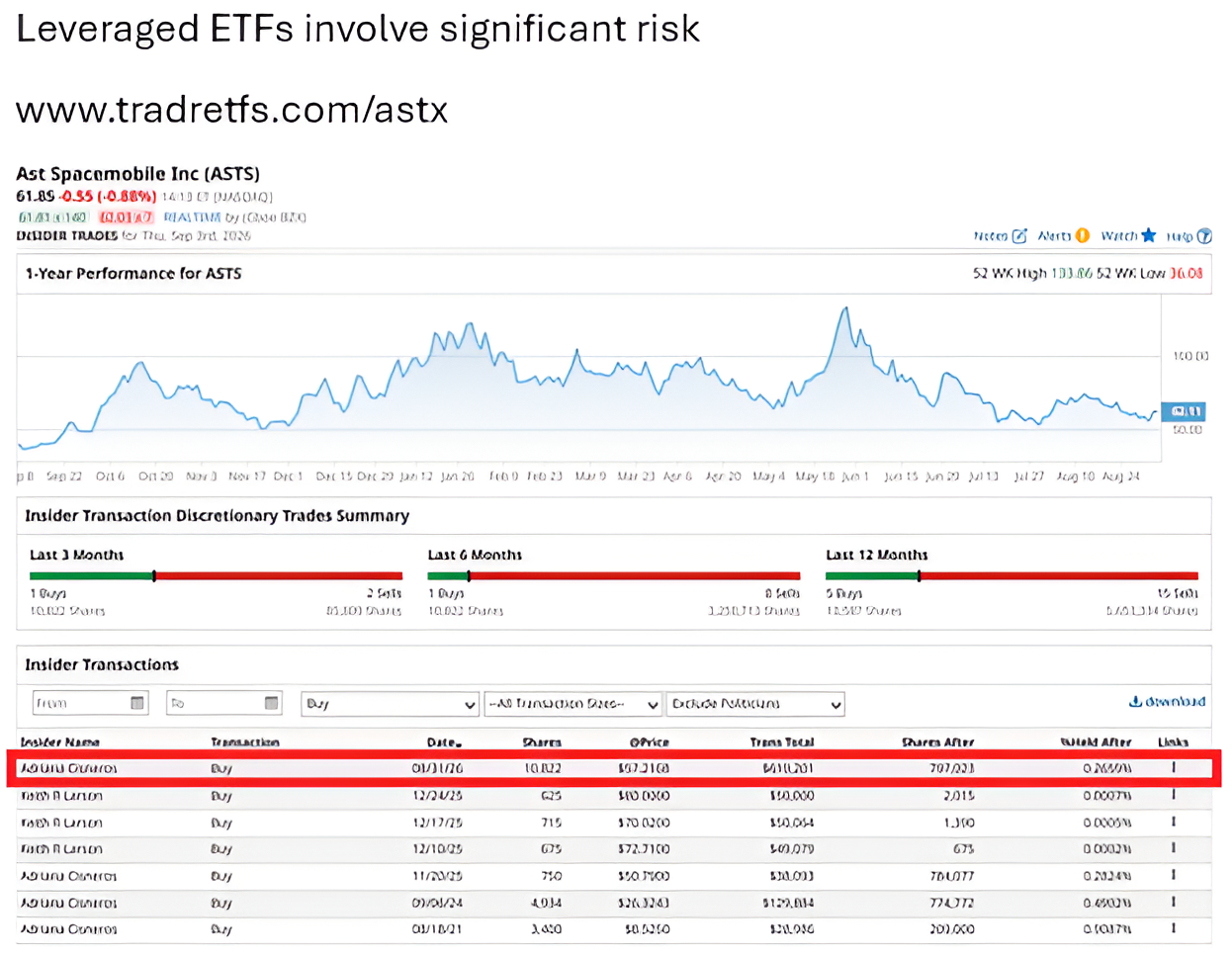Screen dimensions: 1232x957
Task: Open the Links icon in the 12/10/25 row
Action: coord(1174,848)
